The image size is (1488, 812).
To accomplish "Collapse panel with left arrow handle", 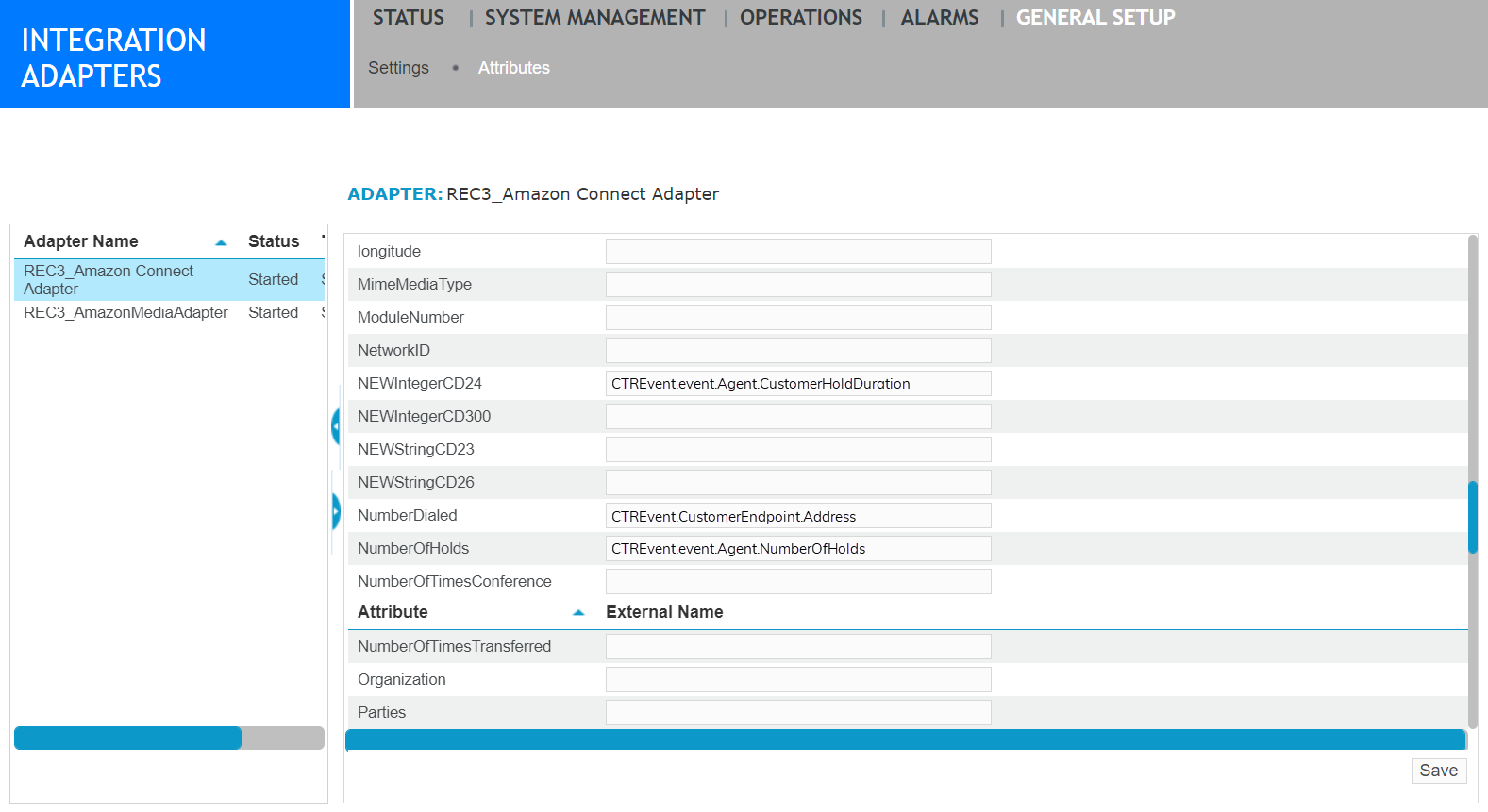I will pos(335,426).
